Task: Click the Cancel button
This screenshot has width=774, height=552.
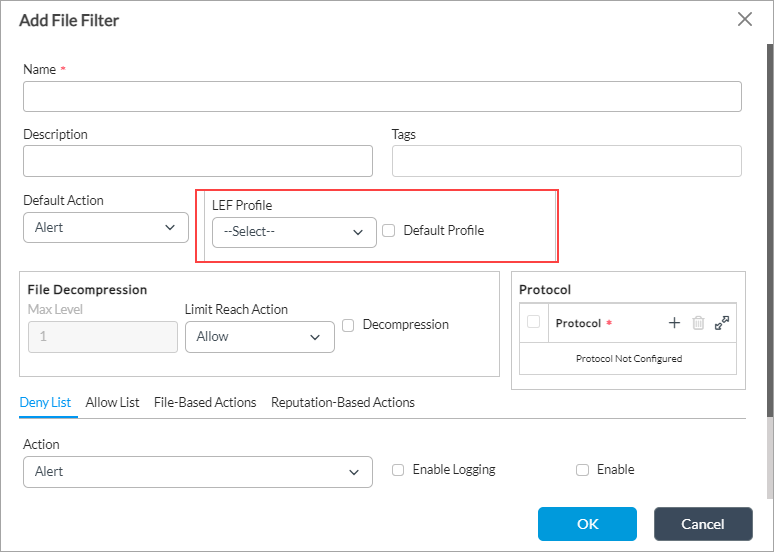Action: (x=702, y=524)
